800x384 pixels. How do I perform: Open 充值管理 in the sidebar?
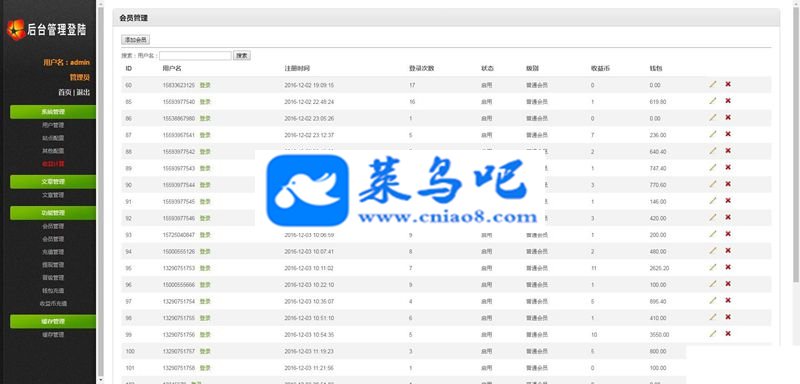(53, 252)
